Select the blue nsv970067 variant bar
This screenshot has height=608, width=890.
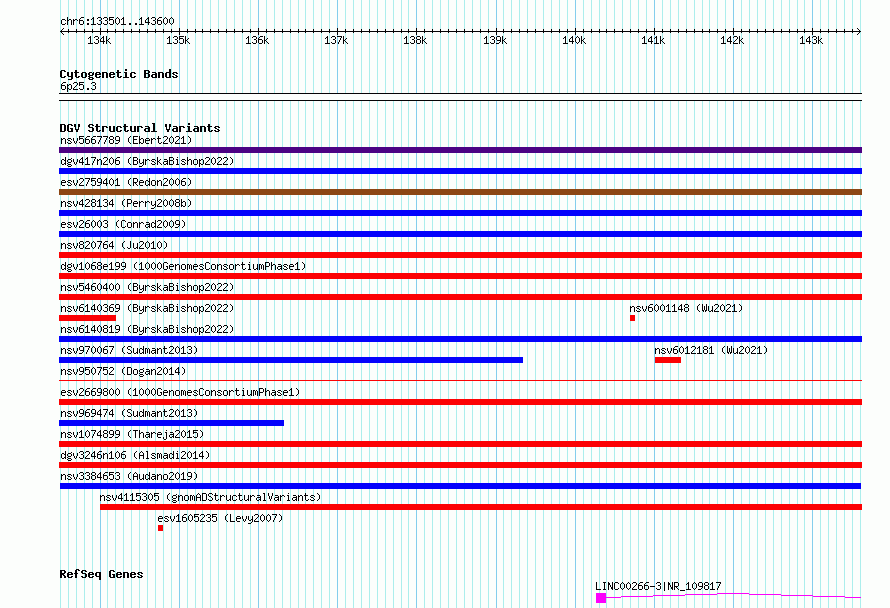point(291,360)
